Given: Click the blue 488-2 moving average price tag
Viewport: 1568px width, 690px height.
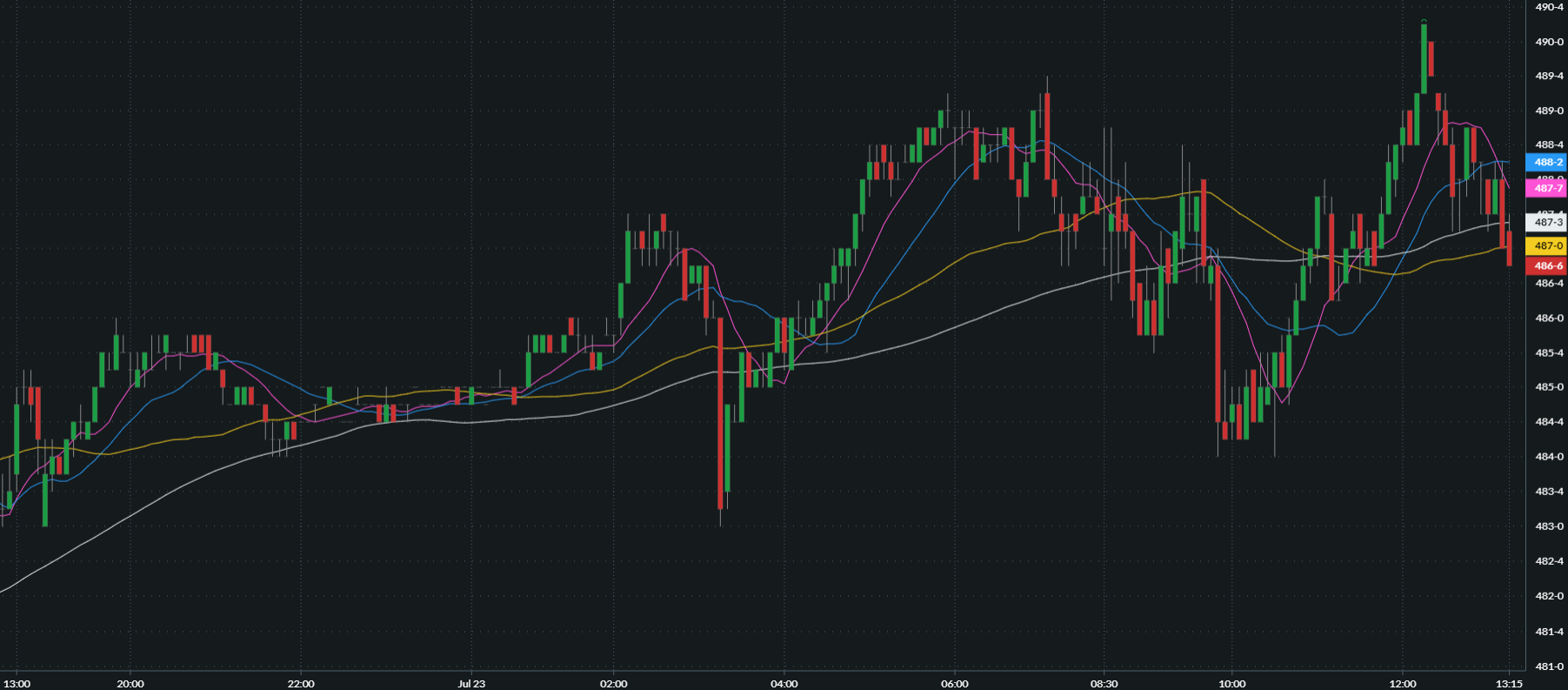Looking at the screenshot, I should click(x=1547, y=162).
